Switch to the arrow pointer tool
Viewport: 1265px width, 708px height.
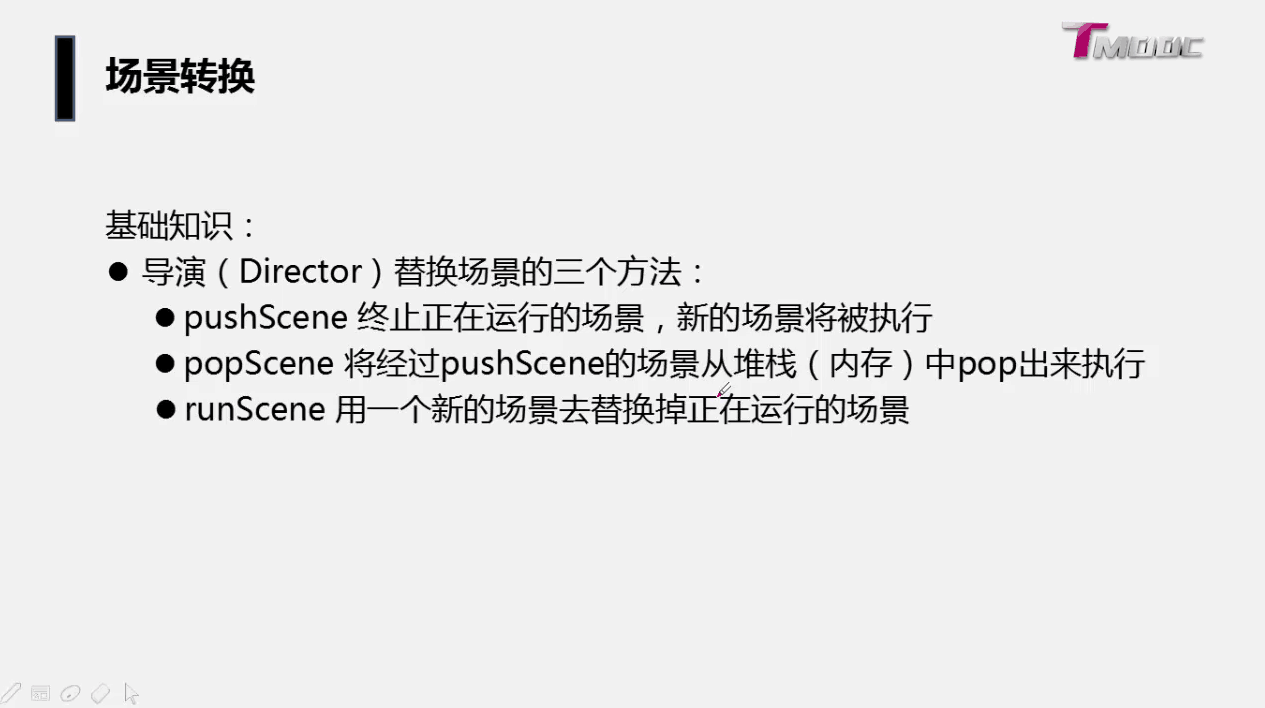pyautogui.click(x=131, y=692)
